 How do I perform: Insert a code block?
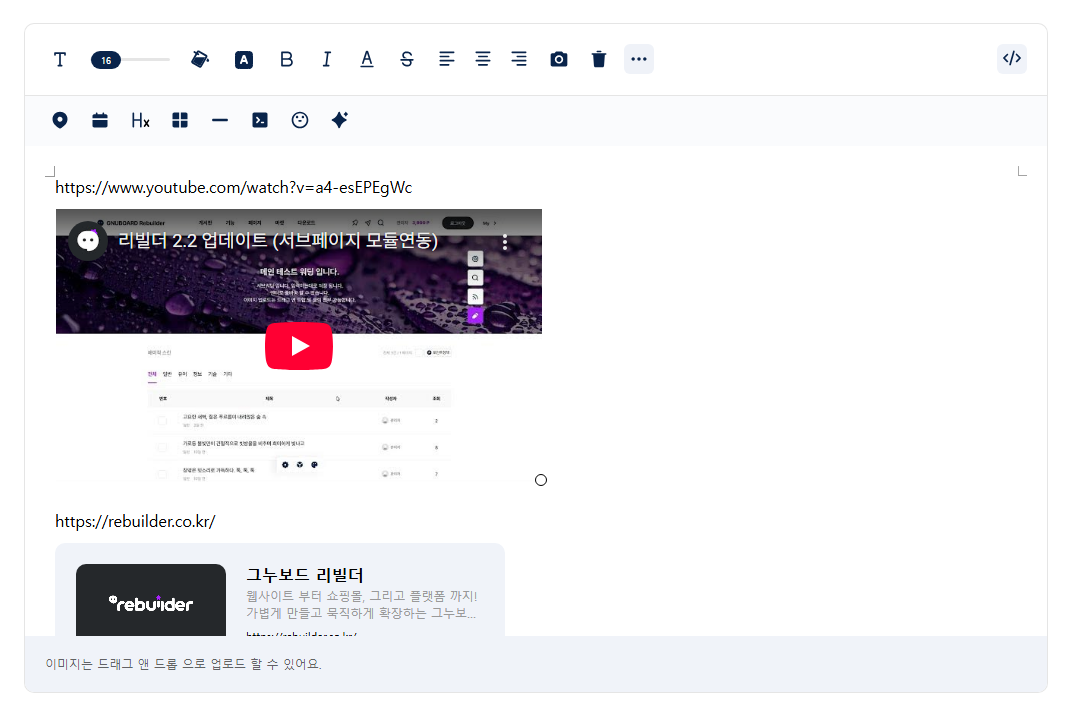point(260,120)
